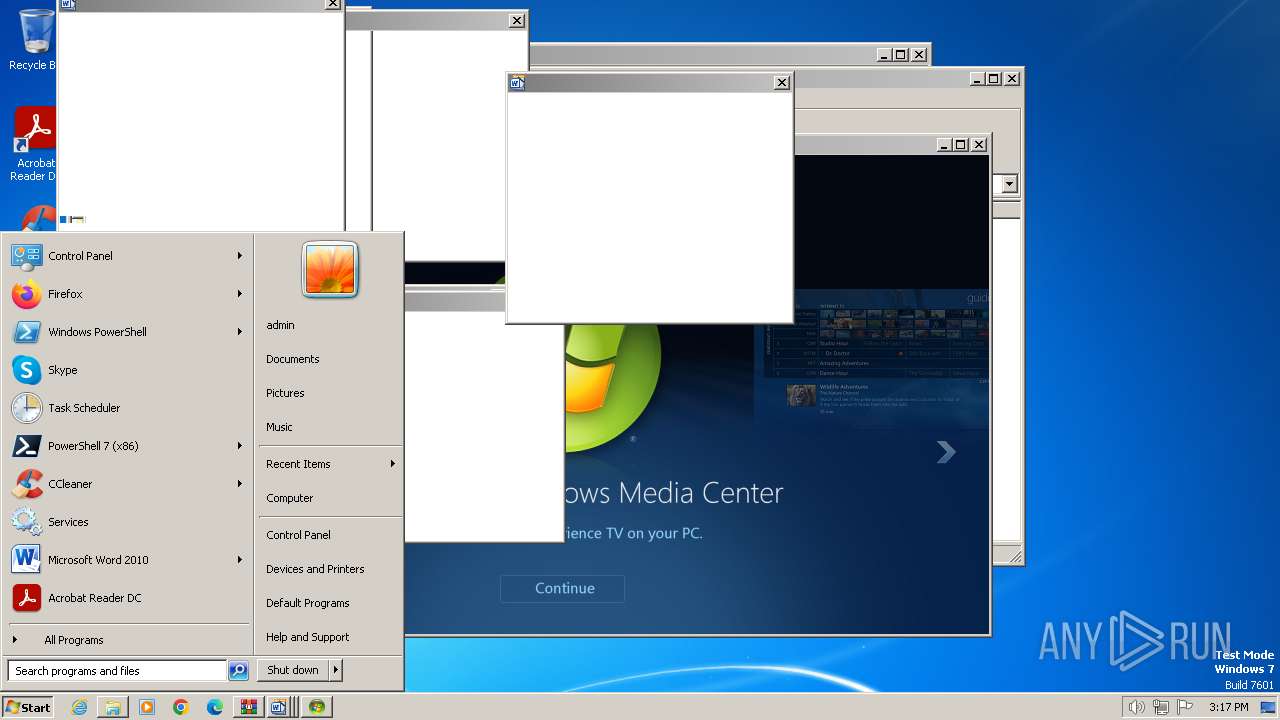Click the Start button
This screenshot has width=1280, height=720.
pos(28,707)
